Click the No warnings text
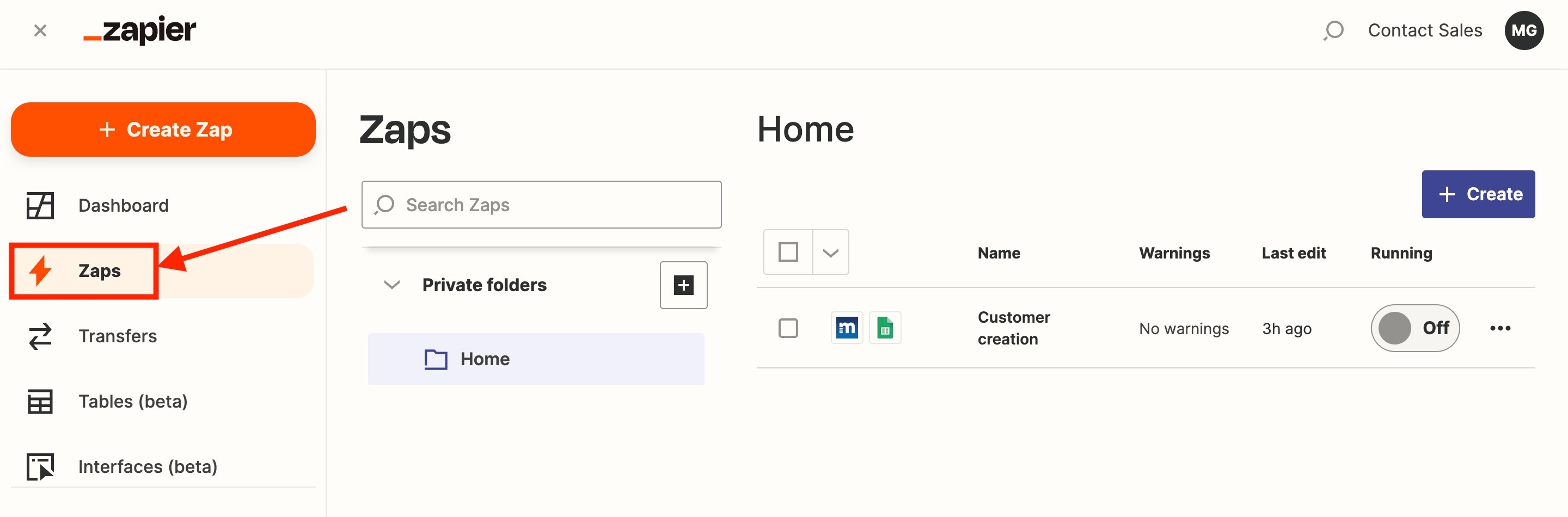This screenshot has height=517, width=1568. (1183, 329)
